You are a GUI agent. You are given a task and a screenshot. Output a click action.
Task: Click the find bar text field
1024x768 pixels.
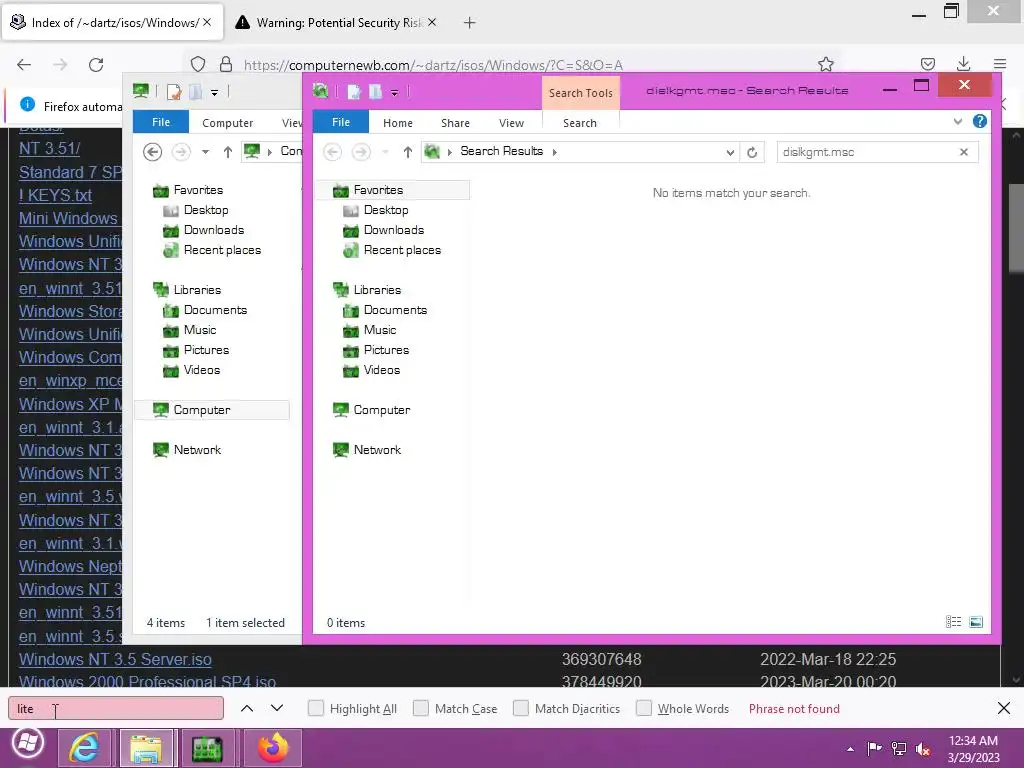coord(116,709)
